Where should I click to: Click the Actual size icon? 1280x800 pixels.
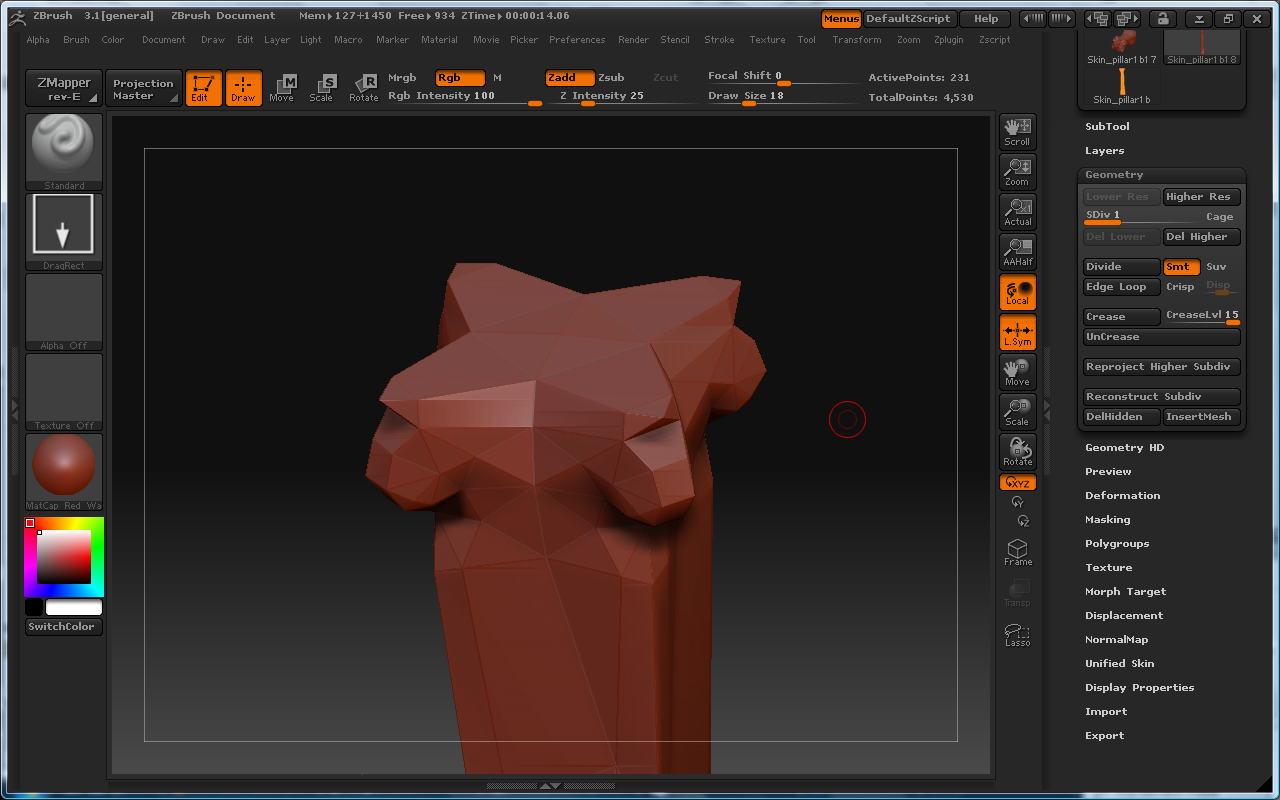(1017, 211)
